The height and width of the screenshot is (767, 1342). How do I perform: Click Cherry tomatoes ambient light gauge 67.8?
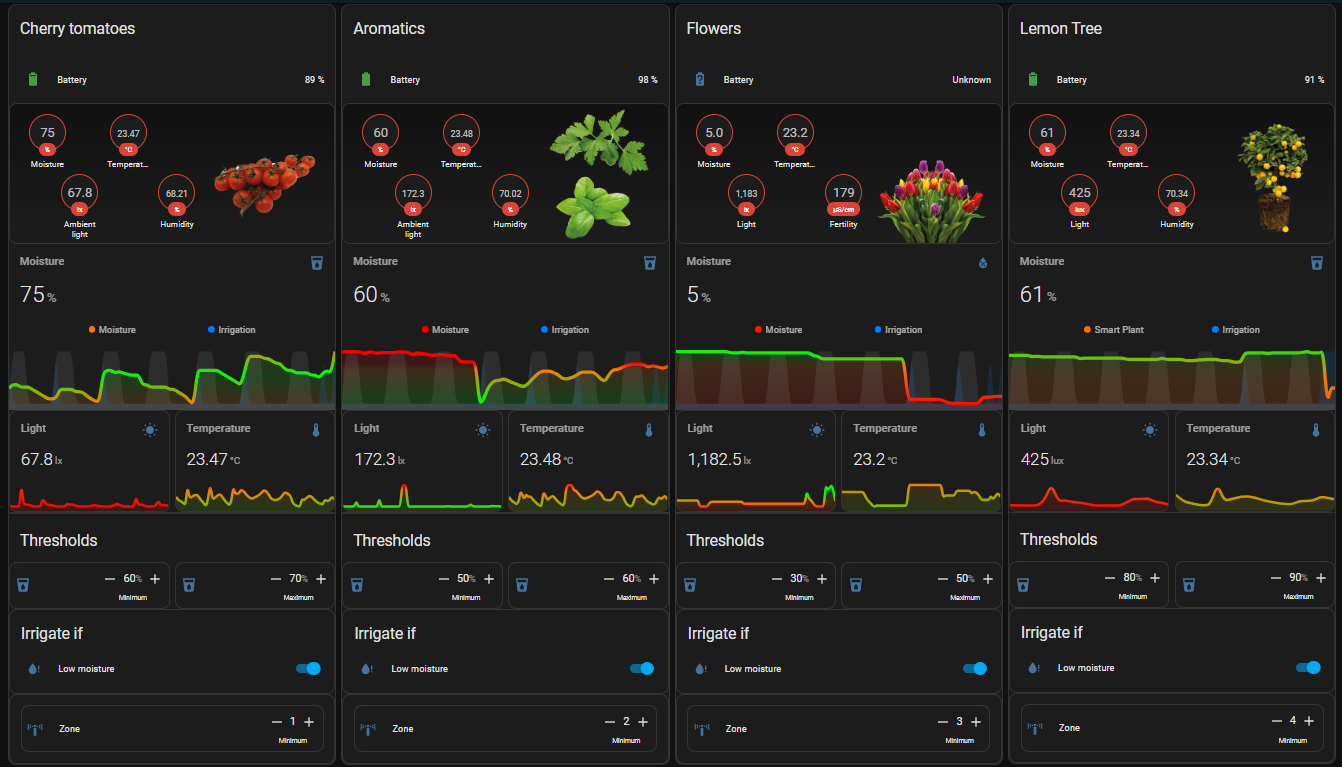pos(80,194)
